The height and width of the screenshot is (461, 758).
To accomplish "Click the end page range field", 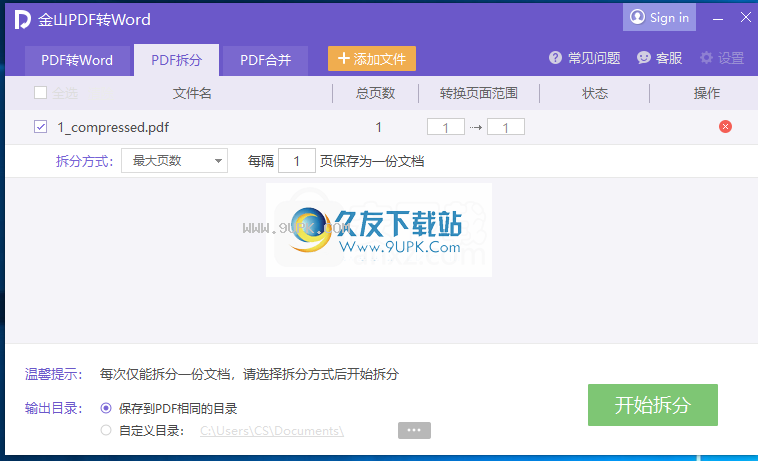I will (506, 127).
